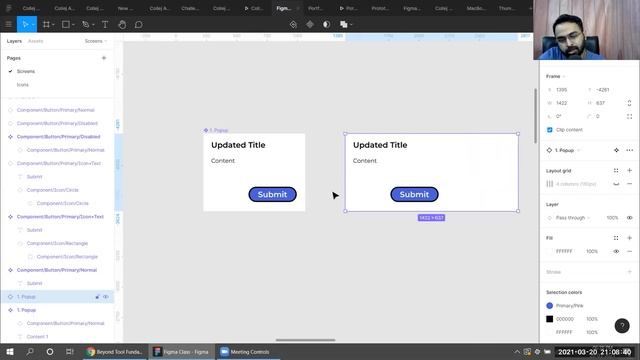Viewport: 640px width, 360px height.
Task: Open layout grid settings columns icon
Action: 550,184
